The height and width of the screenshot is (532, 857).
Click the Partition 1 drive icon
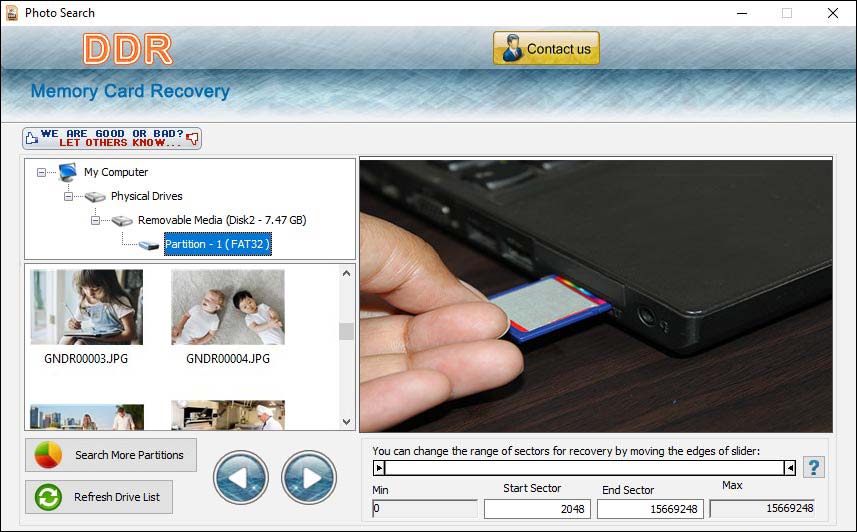[x=149, y=245]
